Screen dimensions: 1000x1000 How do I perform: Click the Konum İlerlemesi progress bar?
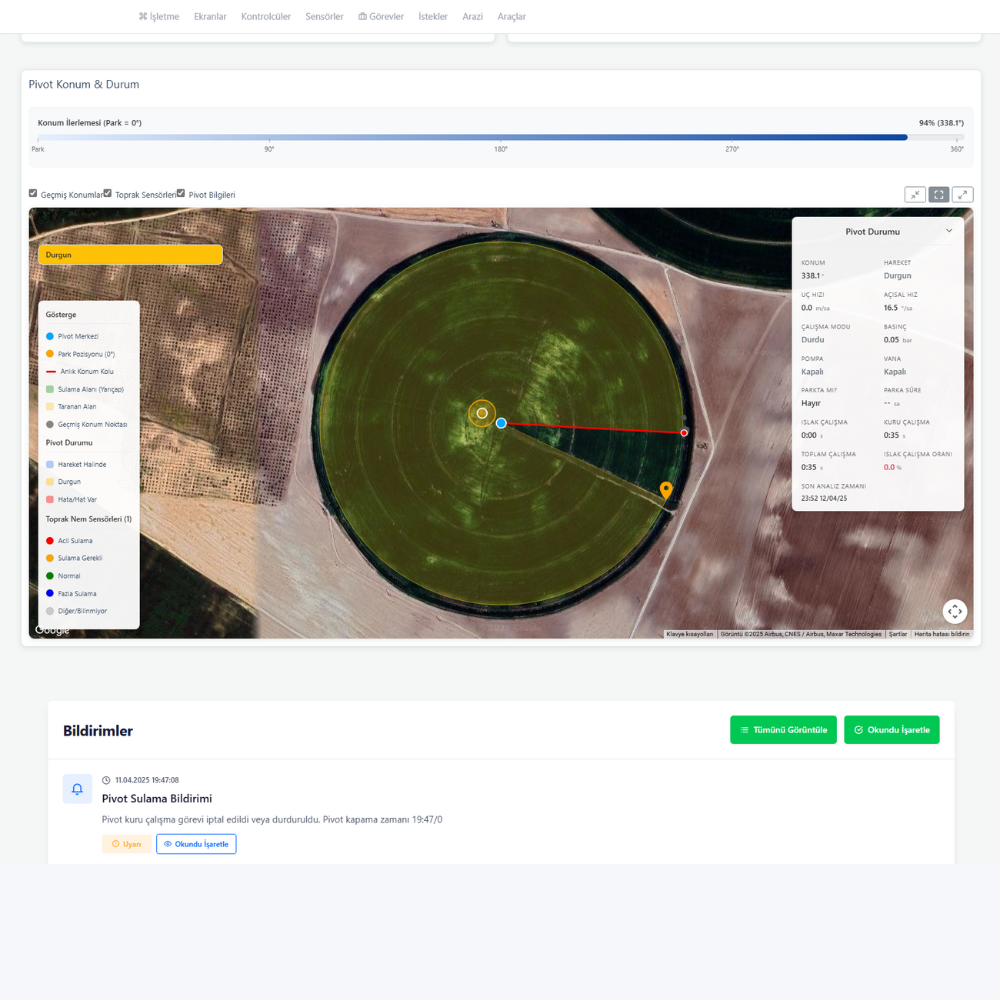(500, 137)
